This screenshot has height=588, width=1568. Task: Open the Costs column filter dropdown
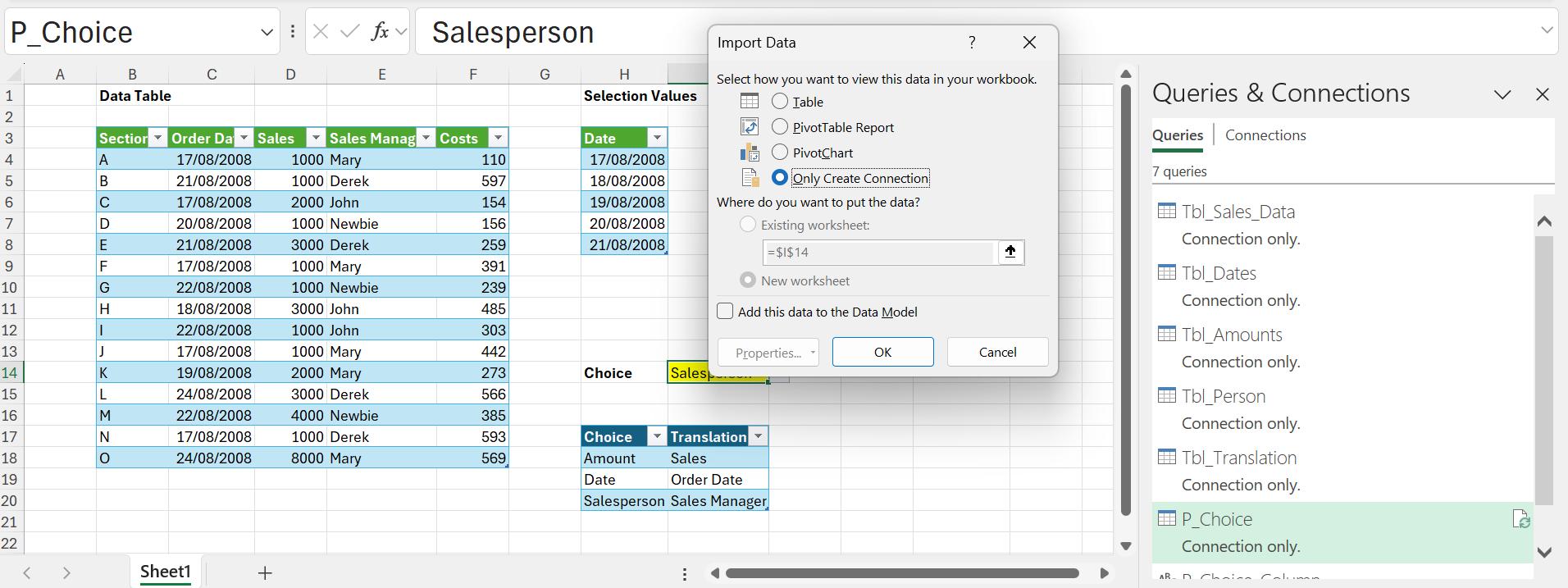coord(498,138)
